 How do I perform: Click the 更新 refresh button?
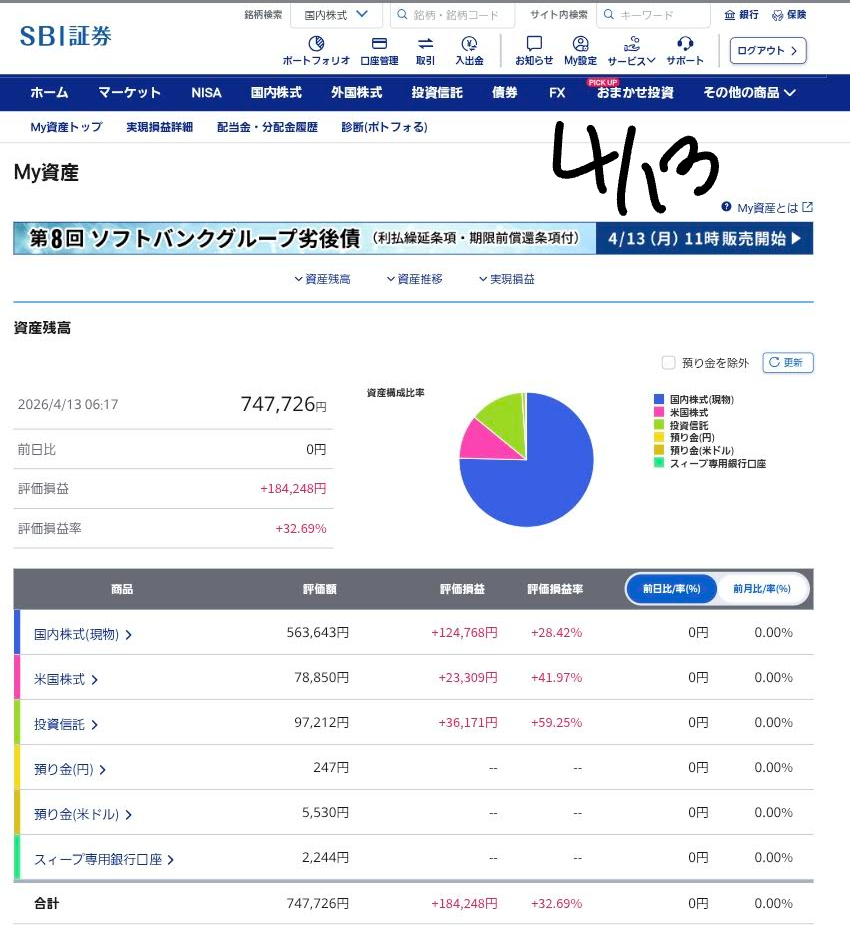[787, 363]
